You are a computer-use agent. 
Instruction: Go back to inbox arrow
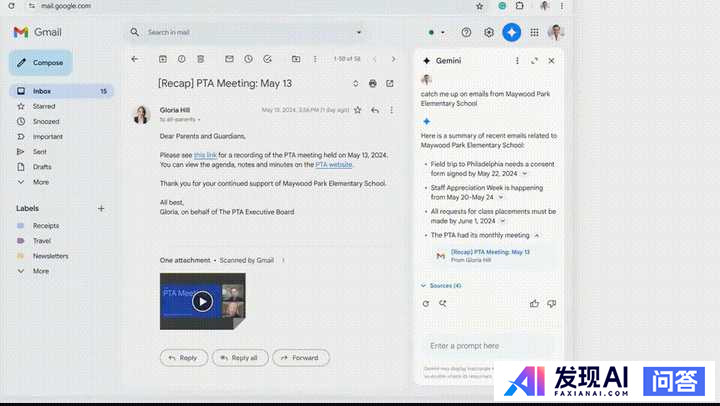[x=135, y=59]
